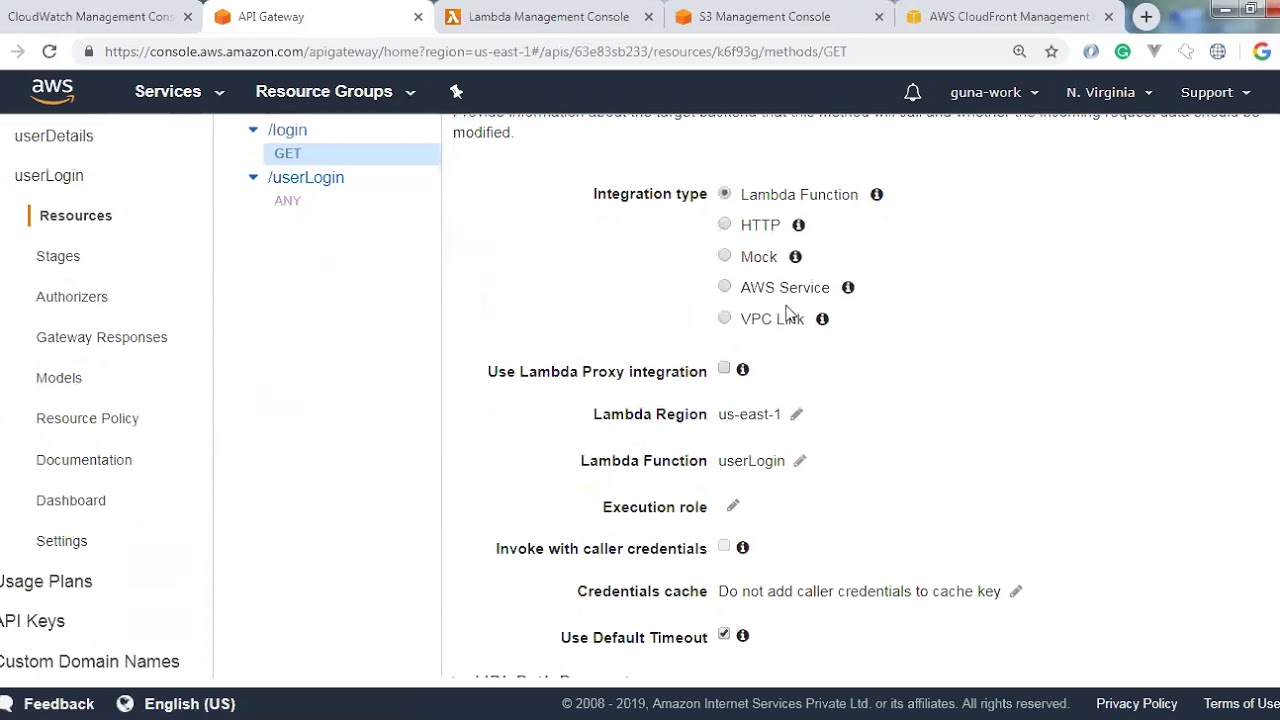
Task: Switch to Lambda Management Console tab
Action: 549,17
